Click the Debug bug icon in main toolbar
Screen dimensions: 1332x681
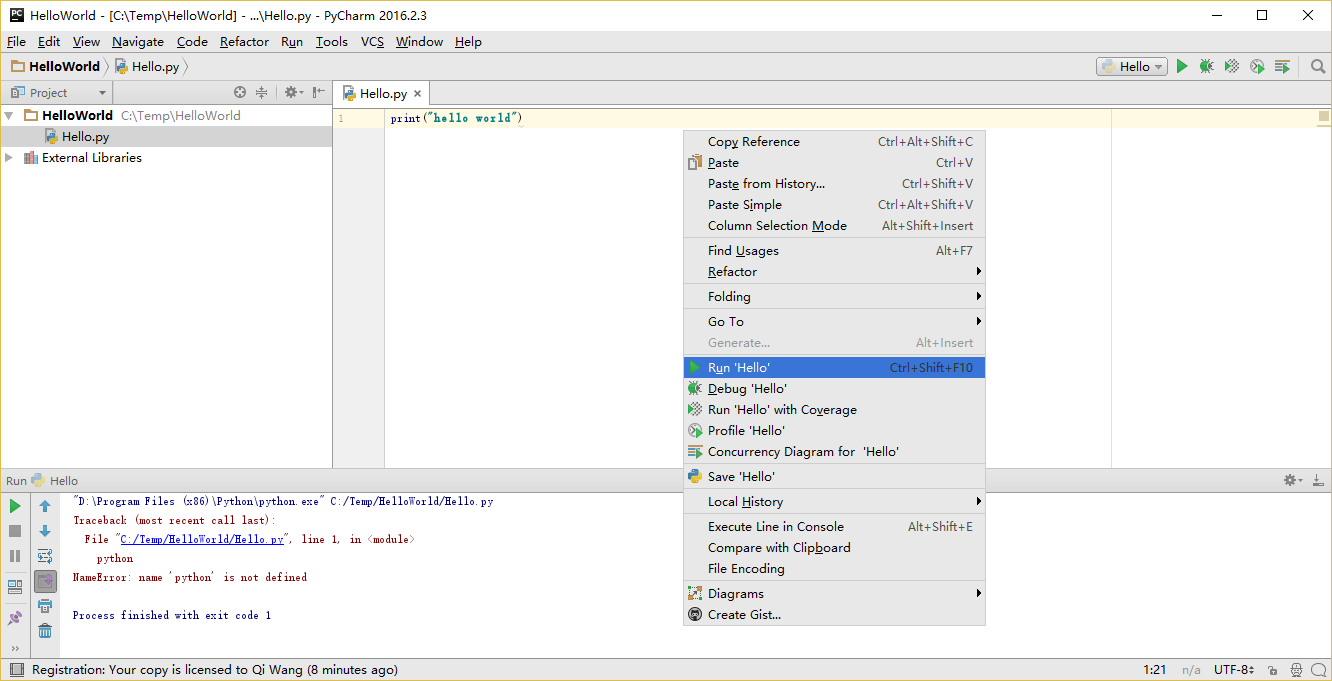click(x=1207, y=67)
